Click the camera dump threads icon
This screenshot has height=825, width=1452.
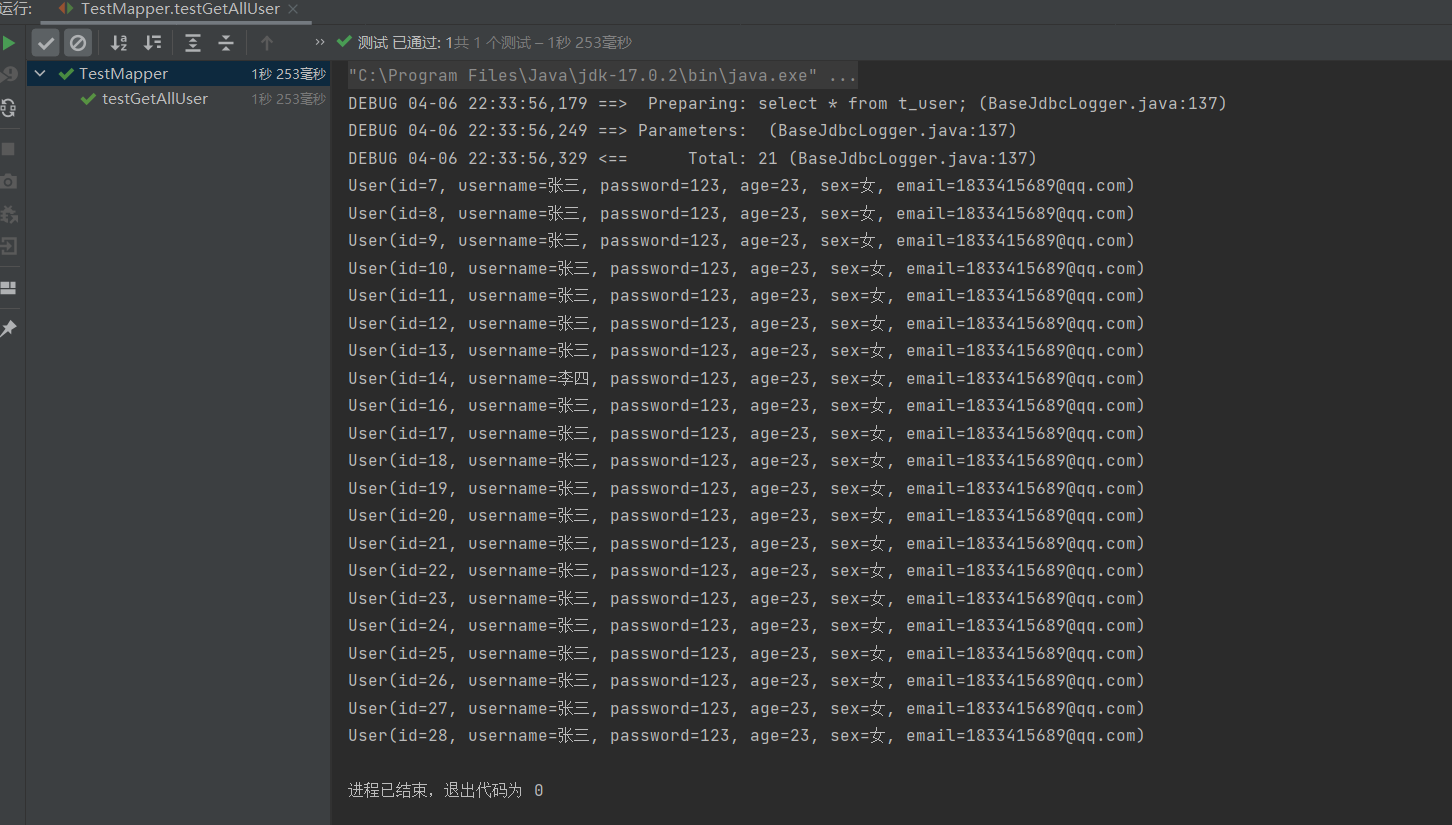pyautogui.click(x=8, y=181)
